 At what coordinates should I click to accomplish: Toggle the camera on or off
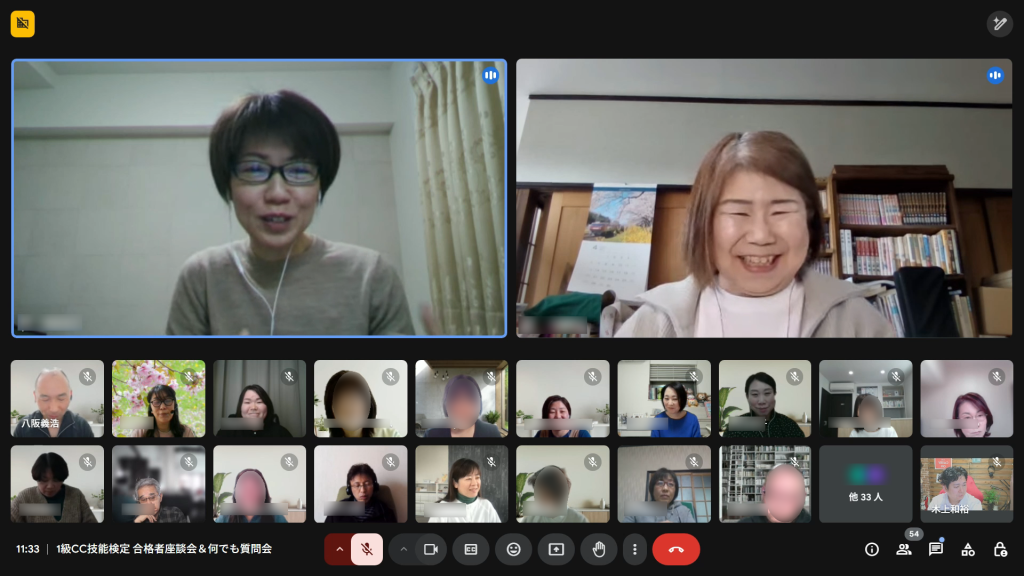click(x=431, y=549)
